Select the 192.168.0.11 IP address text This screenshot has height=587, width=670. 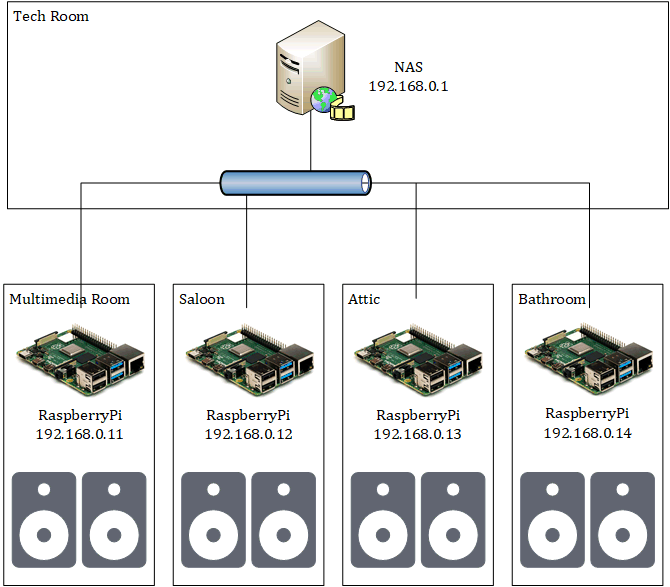click(x=80, y=434)
